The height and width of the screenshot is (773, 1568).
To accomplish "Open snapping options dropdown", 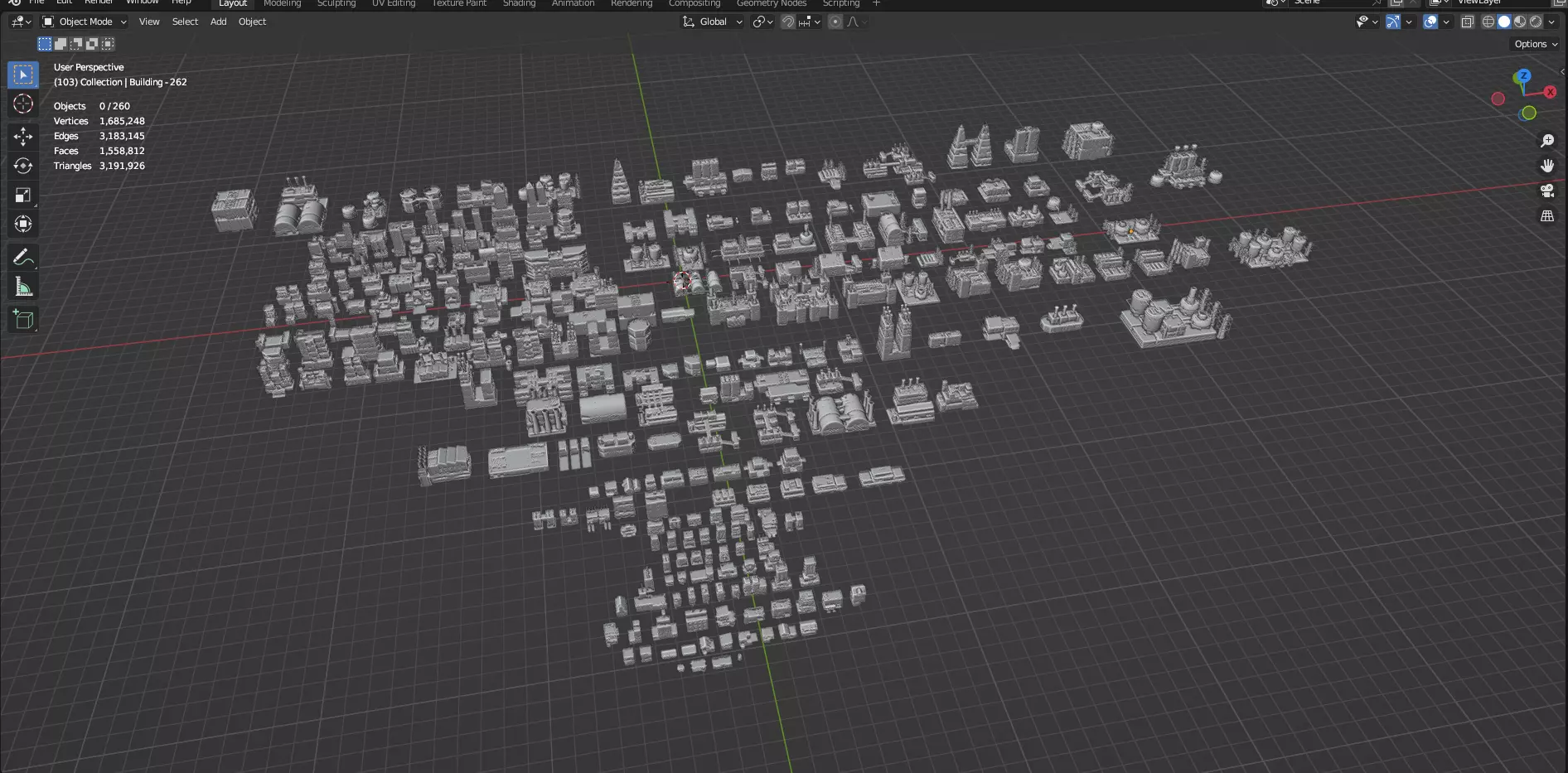I will coord(810,22).
